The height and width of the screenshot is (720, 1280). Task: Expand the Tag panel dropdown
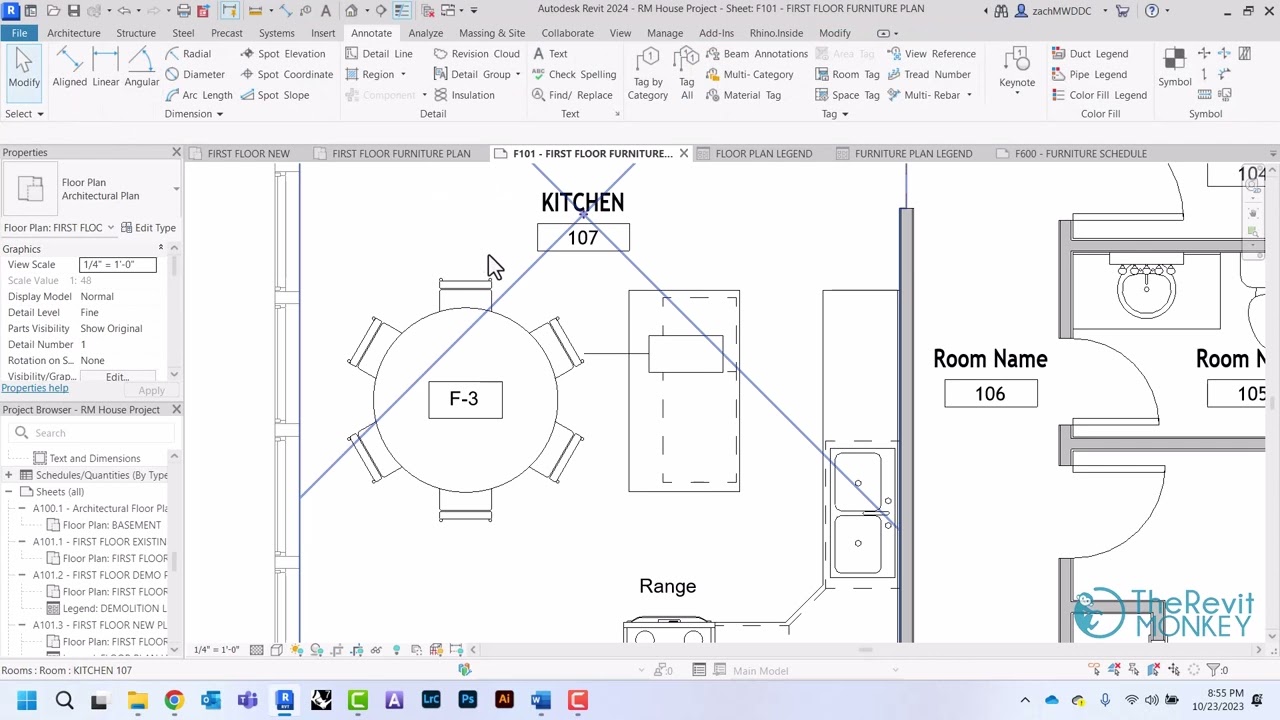click(x=835, y=114)
